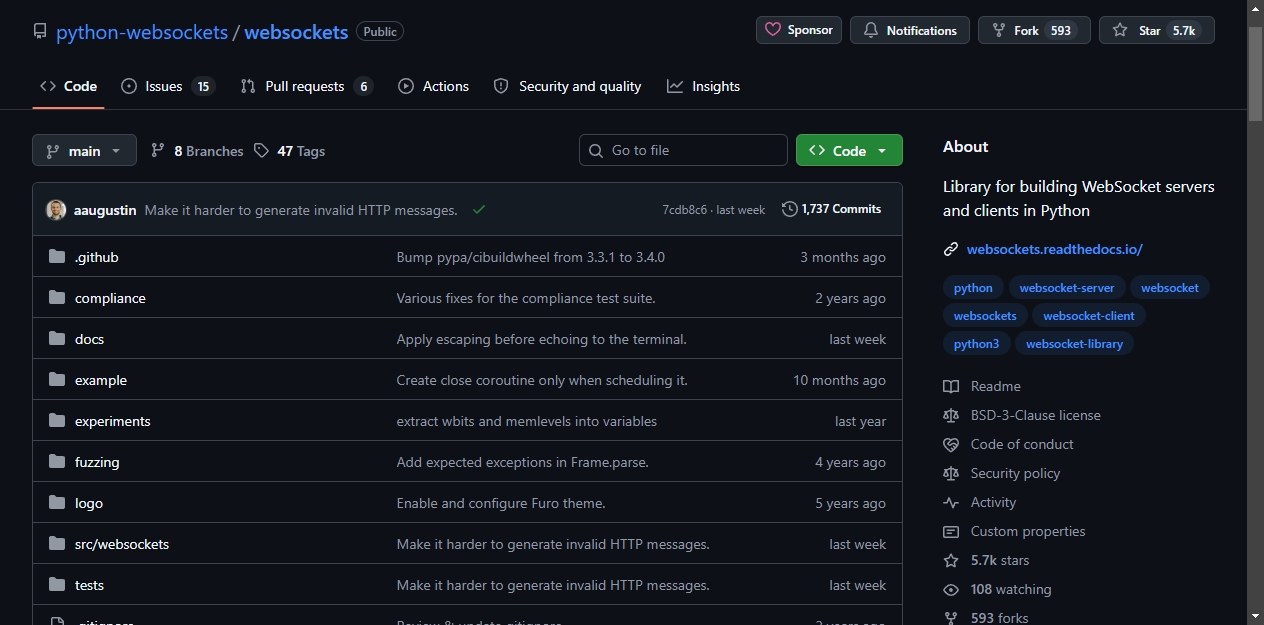Viewport: 1264px width, 625px height.
Task: View the 47 Tags link
Action: [x=289, y=151]
